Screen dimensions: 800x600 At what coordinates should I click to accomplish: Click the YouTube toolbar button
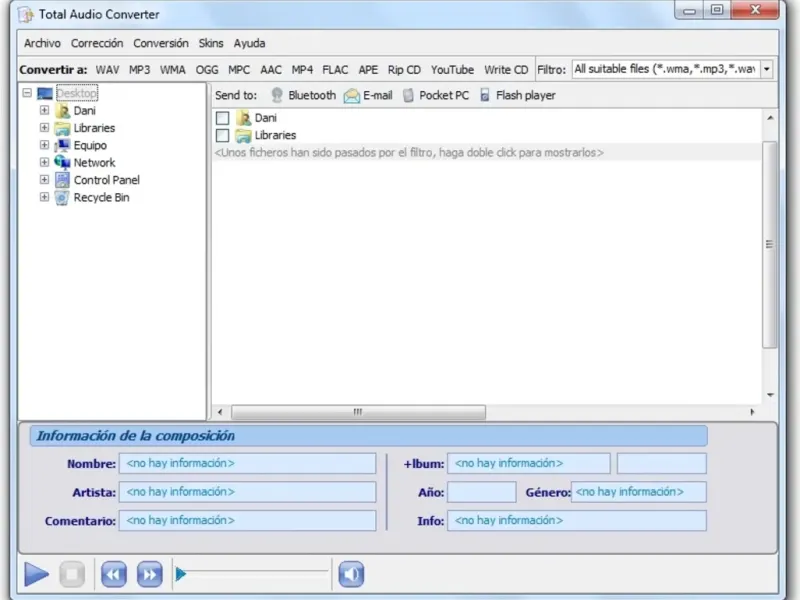point(452,70)
